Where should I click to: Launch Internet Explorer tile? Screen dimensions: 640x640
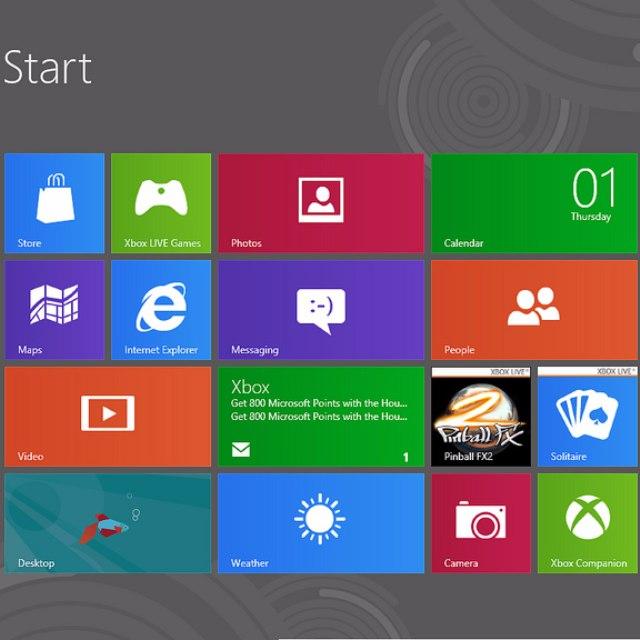[161, 310]
